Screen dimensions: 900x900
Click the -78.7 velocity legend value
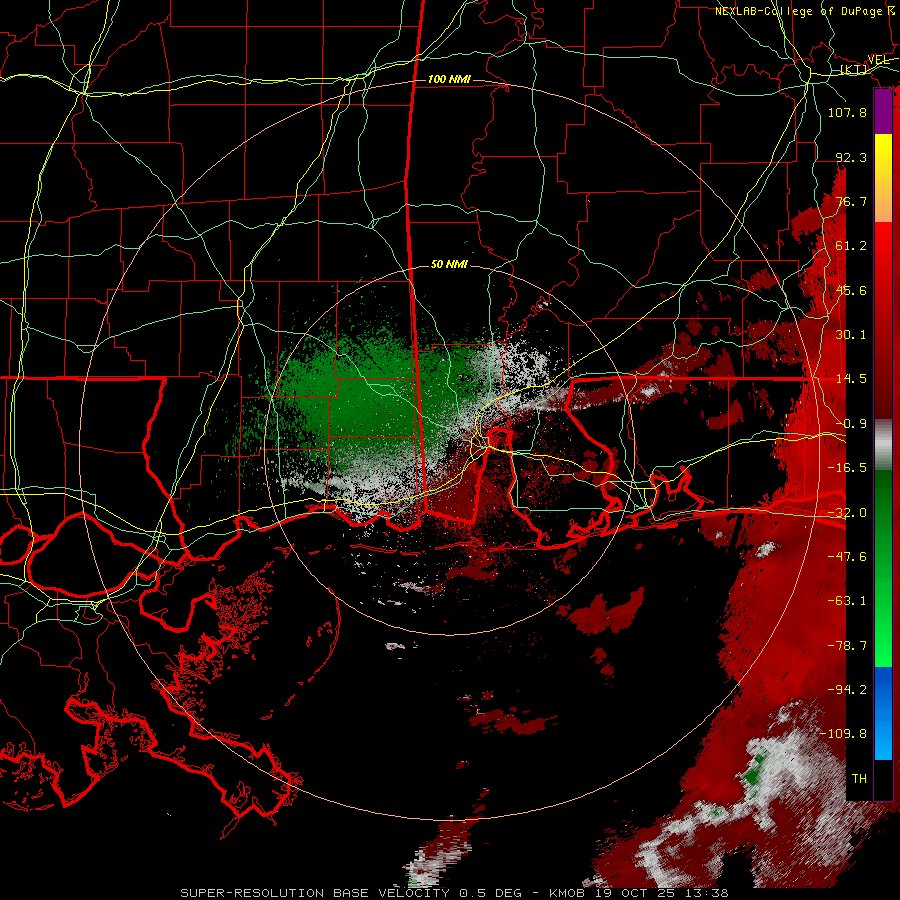[x=847, y=646]
